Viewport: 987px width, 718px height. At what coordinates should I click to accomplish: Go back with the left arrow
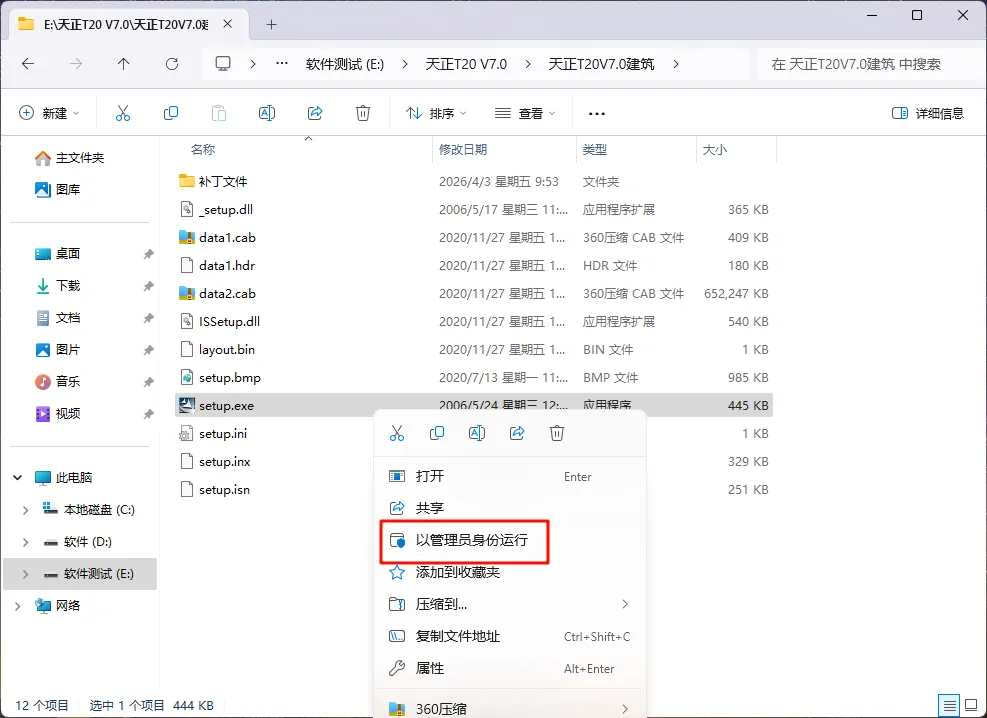[28, 64]
